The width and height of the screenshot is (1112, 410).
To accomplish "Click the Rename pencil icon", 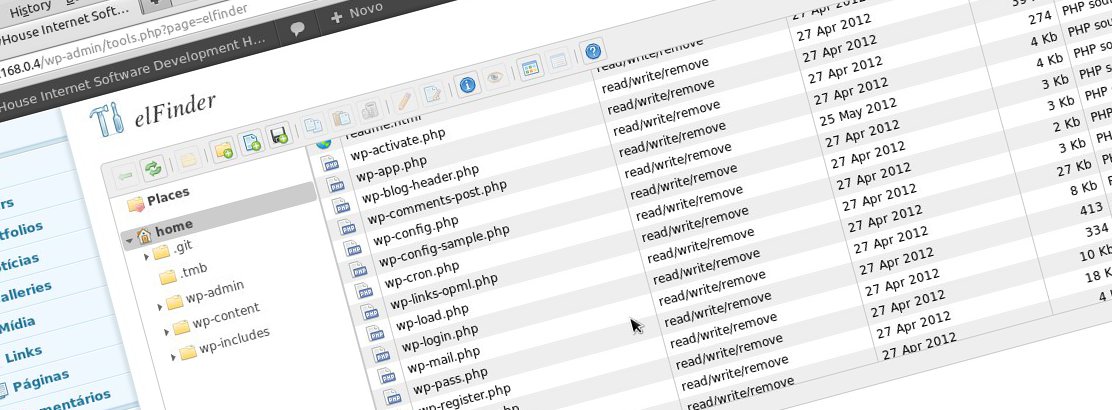I will pos(404,102).
